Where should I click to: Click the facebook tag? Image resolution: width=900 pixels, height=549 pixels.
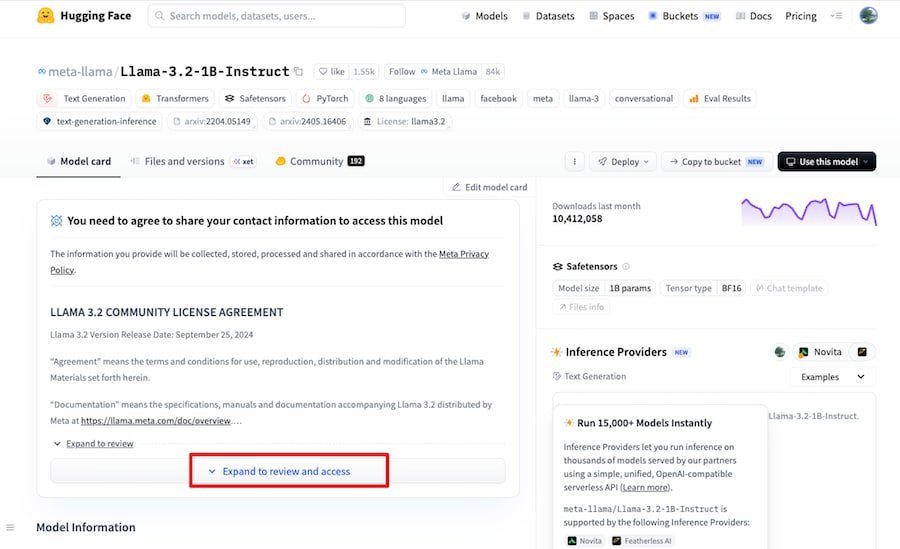coord(498,98)
